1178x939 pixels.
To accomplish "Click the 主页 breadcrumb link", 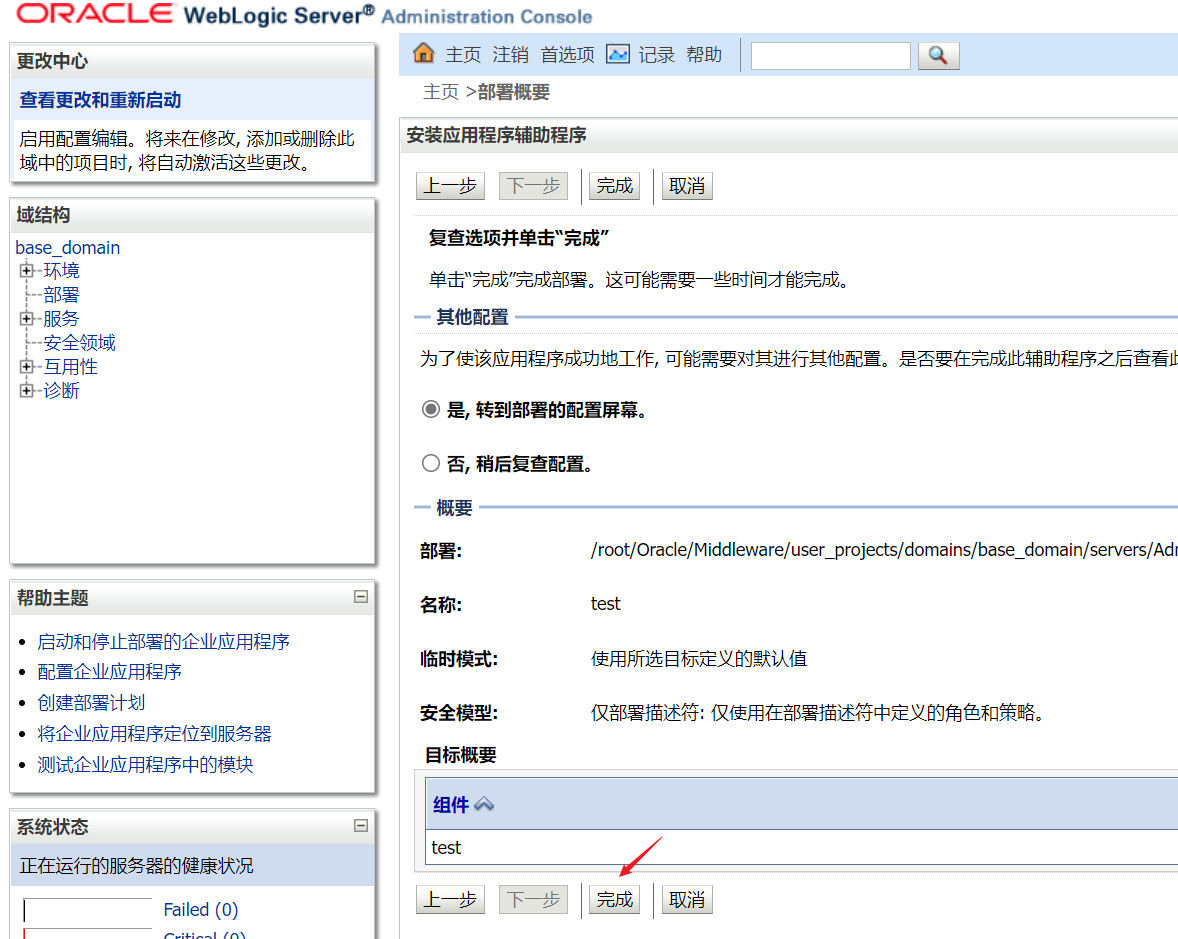I will pos(441,92).
